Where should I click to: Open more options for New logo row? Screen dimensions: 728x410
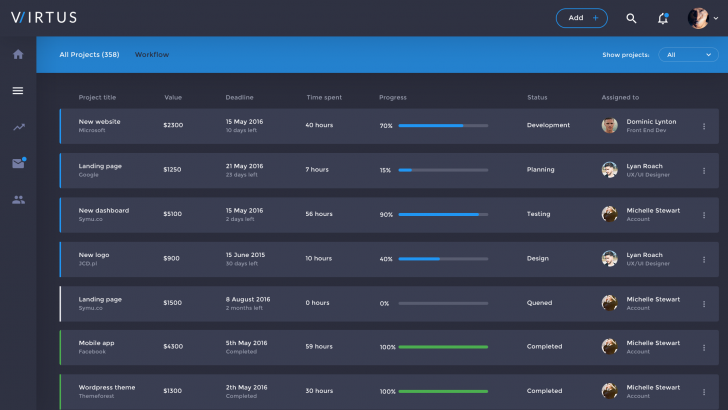(x=704, y=260)
